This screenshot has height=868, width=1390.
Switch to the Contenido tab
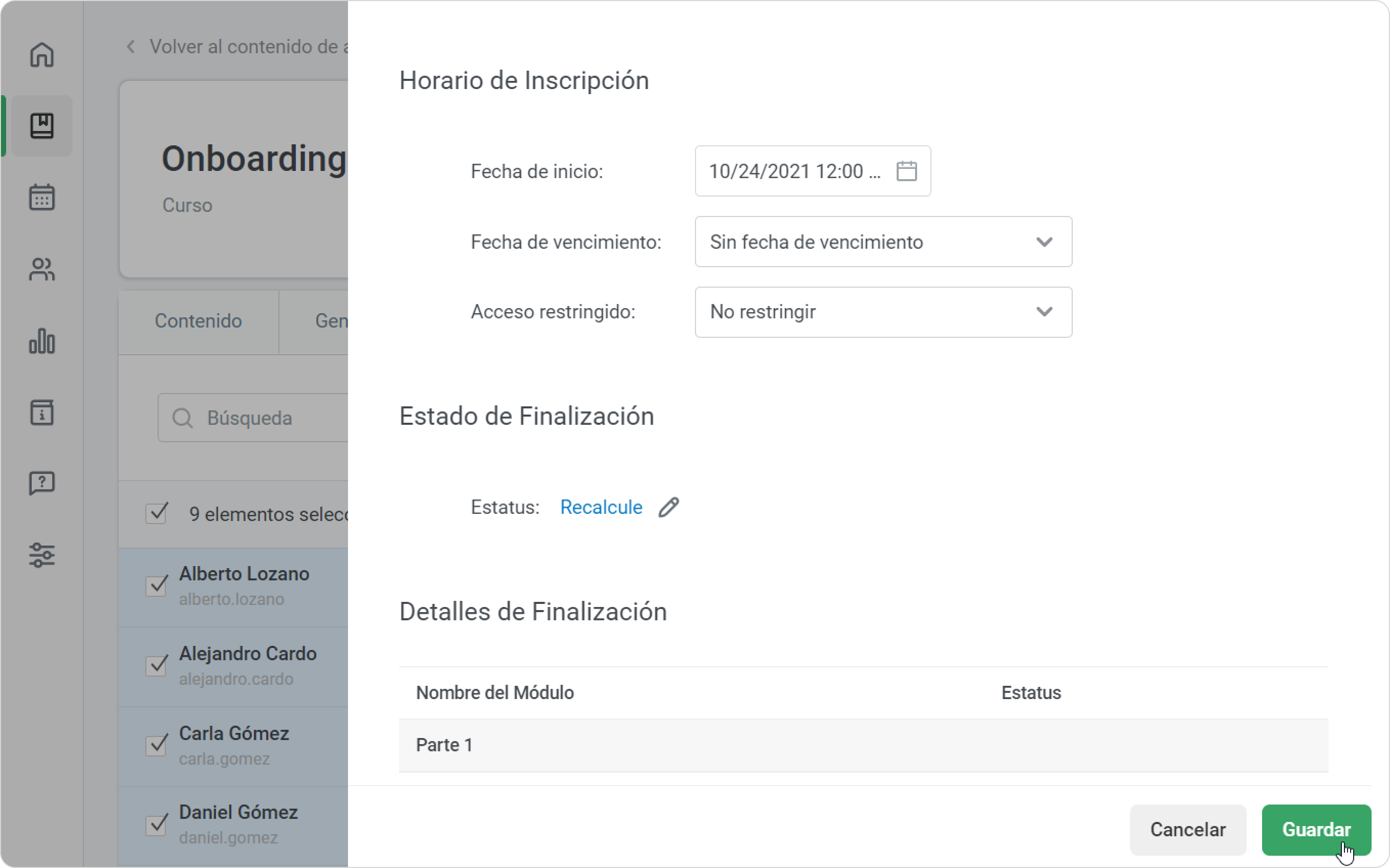(198, 321)
